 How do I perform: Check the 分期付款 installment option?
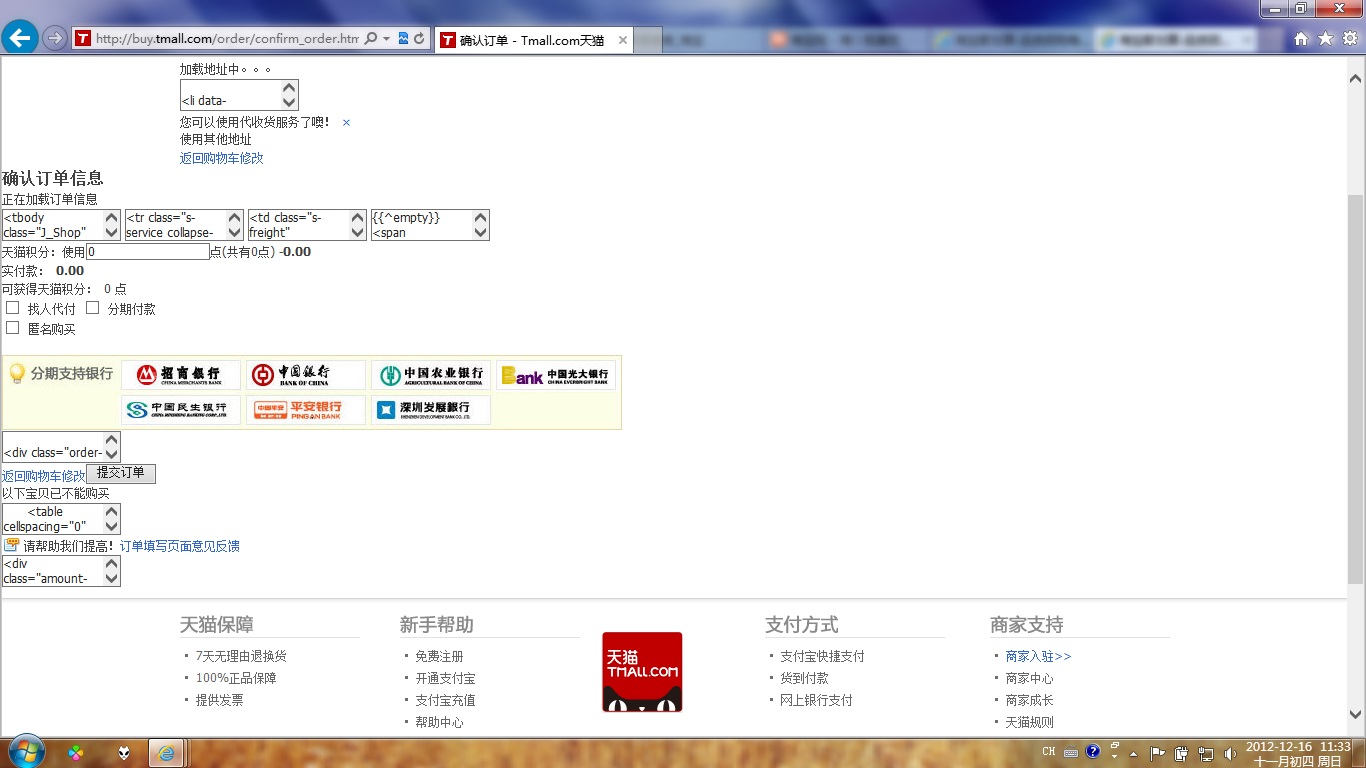[93, 308]
